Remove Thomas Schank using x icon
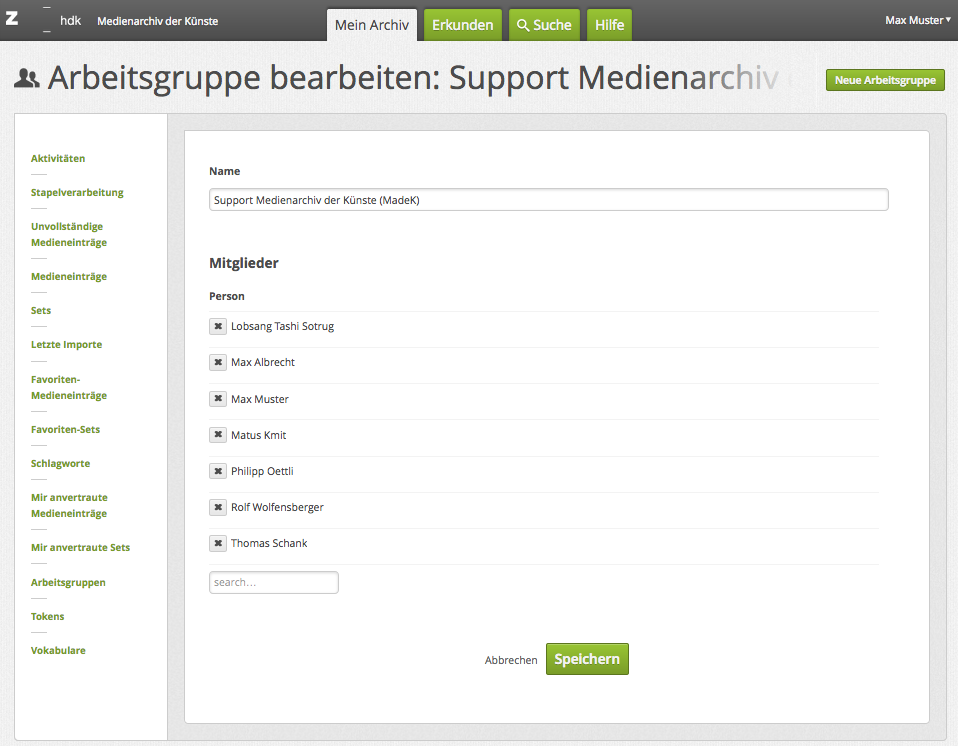 coord(218,543)
